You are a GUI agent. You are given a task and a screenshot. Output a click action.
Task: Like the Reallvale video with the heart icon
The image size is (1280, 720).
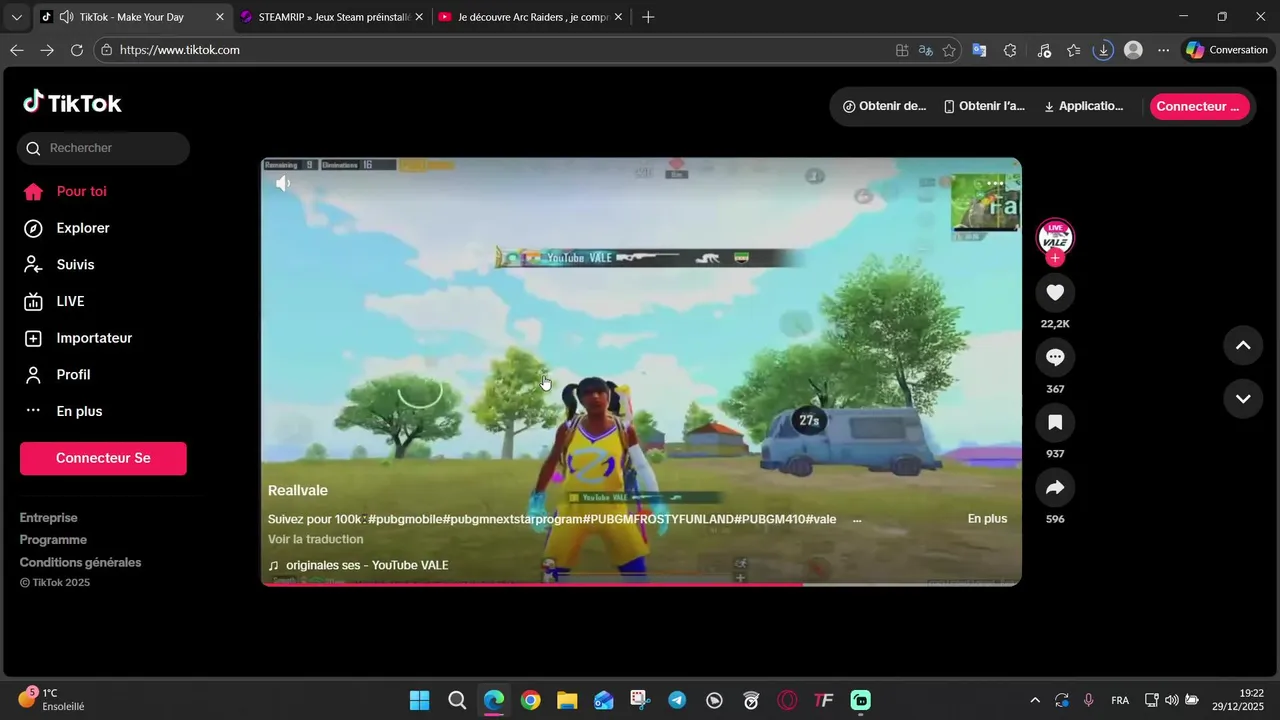click(x=1055, y=292)
